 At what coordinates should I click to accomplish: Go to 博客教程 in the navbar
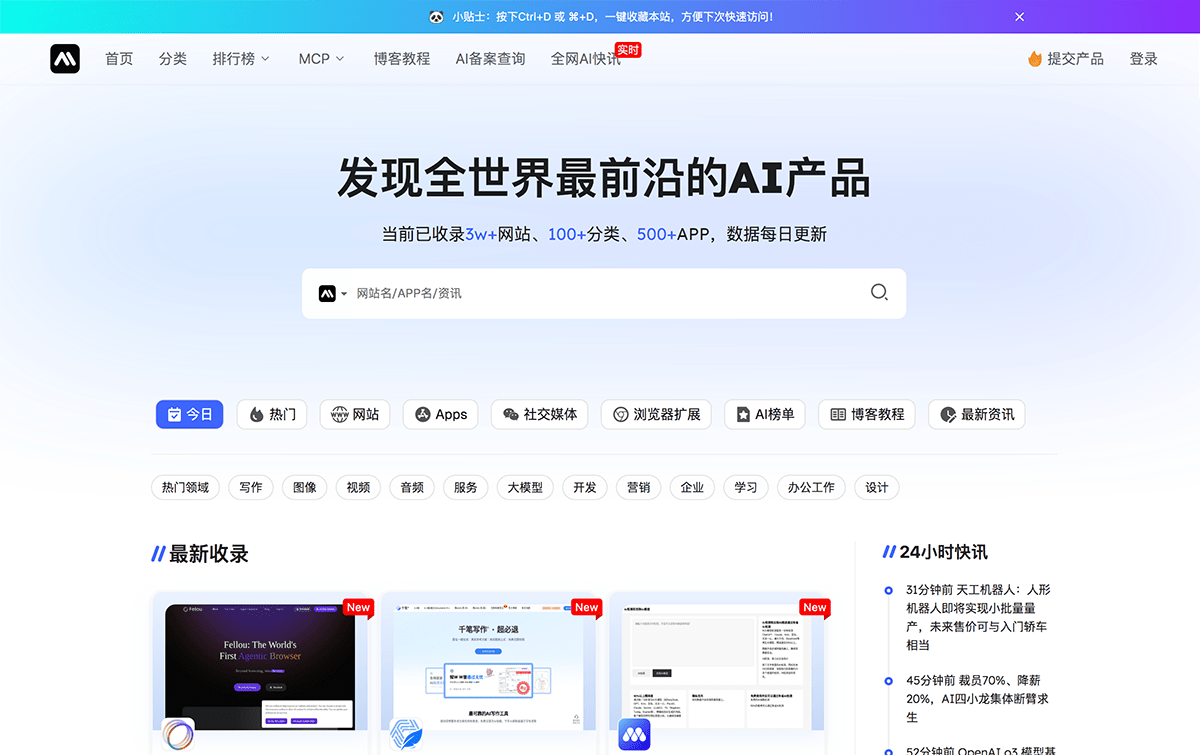pyautogui.click(x=401, y=59)
